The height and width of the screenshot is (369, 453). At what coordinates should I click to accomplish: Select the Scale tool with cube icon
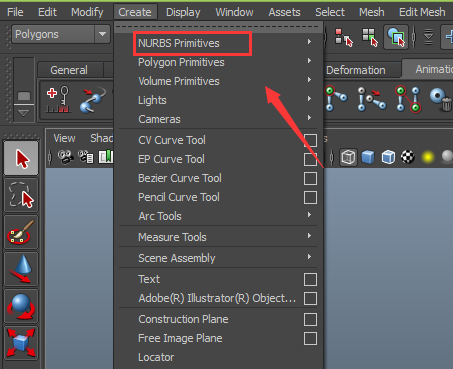21,343
